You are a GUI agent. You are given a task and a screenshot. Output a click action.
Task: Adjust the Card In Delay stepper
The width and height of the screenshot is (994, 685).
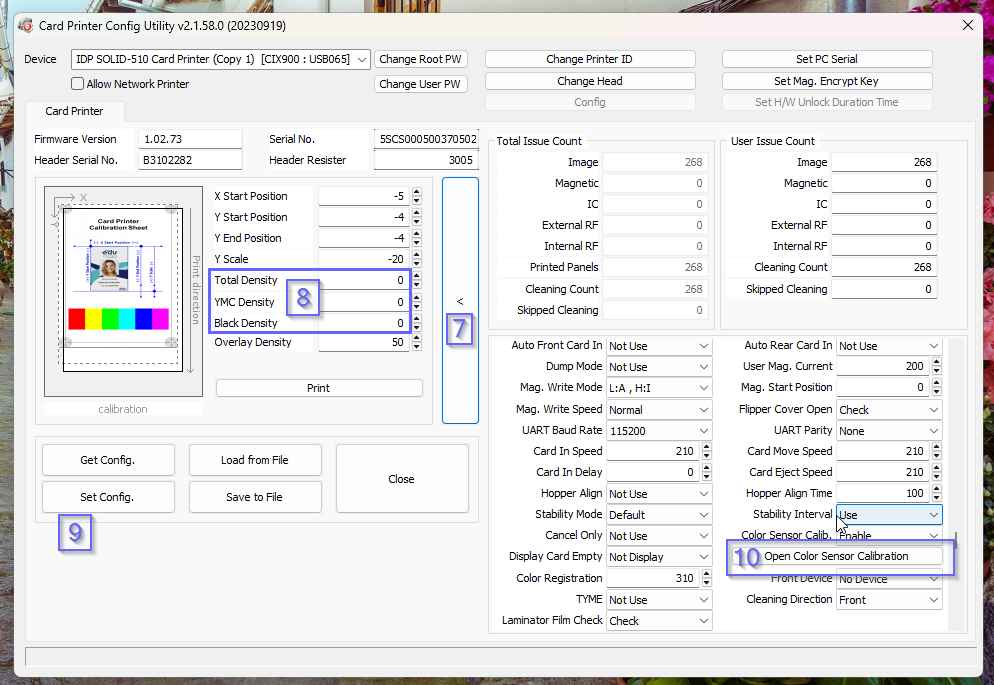point(707,472)
